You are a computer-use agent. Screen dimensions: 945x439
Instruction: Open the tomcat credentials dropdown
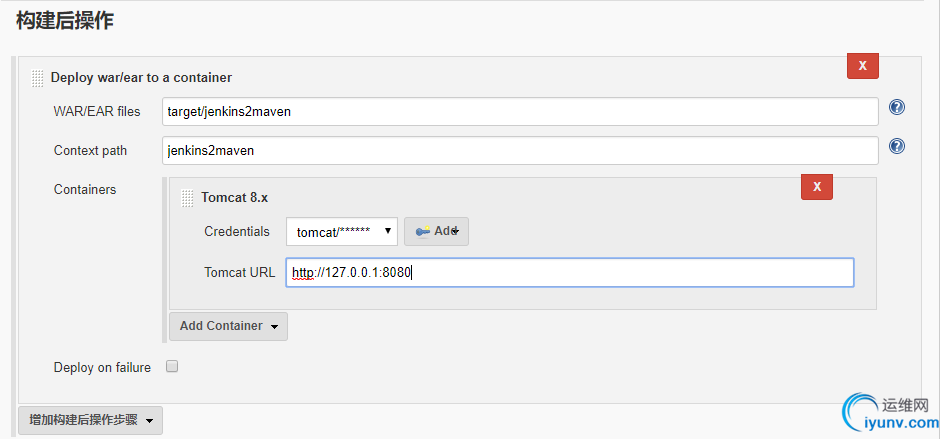341,231
